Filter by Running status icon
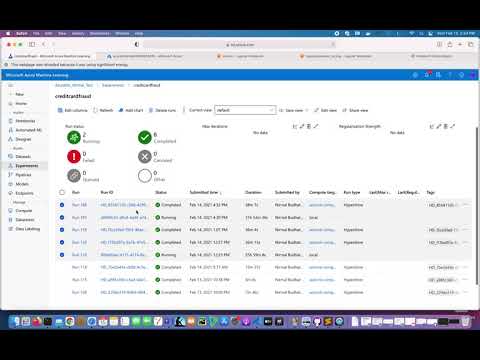 pyautogui.click(x=74, y=137)
